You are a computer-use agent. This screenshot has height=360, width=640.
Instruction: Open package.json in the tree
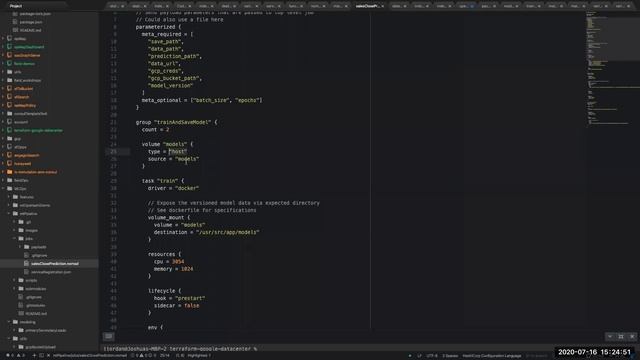pyautogui.click(x=31, y=22)
